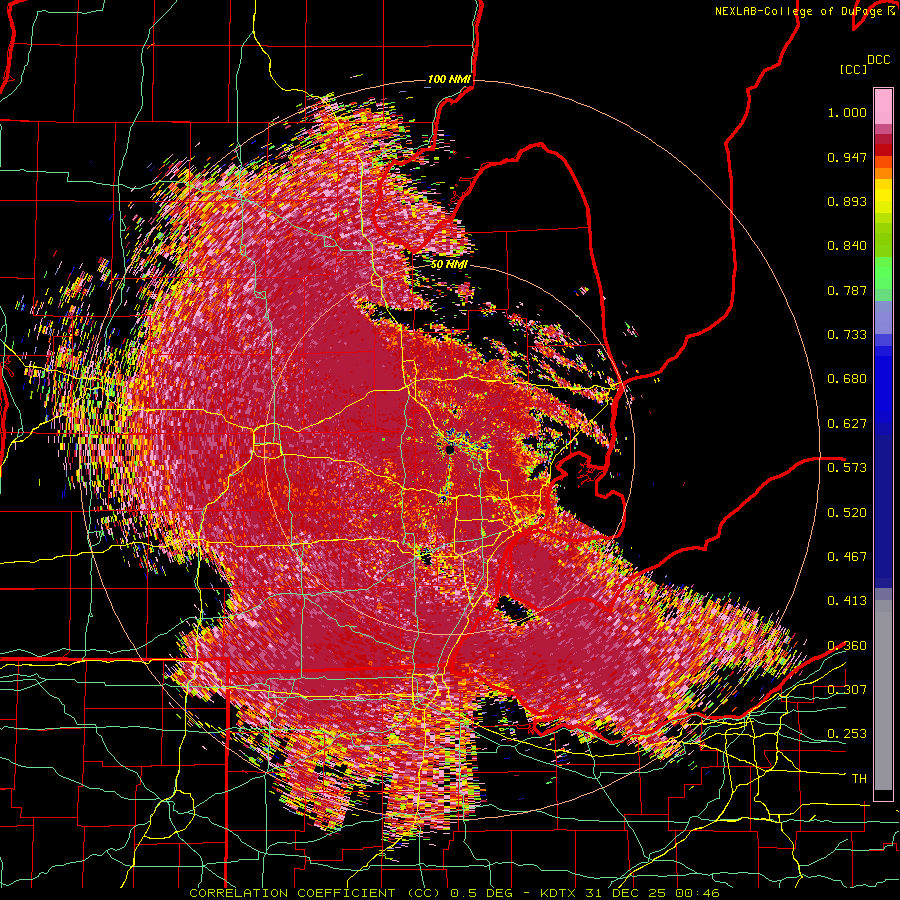The image size is (900, 900).
Task: Select the 0.627 legend number
Action: 847,424
